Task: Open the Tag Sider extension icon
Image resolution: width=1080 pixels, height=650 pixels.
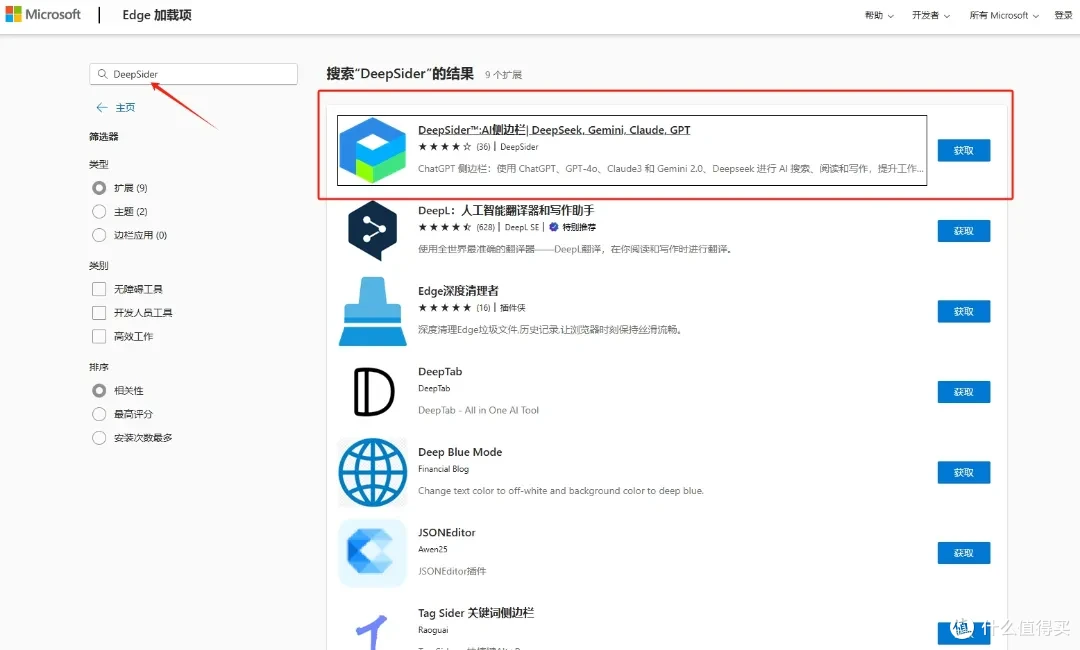Action: pos(373,632)
